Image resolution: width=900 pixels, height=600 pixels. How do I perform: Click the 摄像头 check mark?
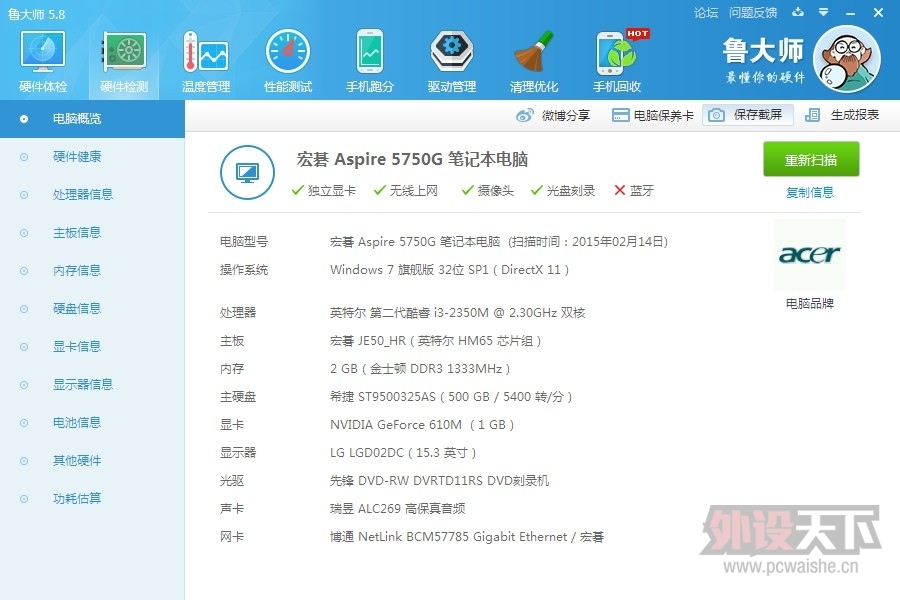[467, 190]
